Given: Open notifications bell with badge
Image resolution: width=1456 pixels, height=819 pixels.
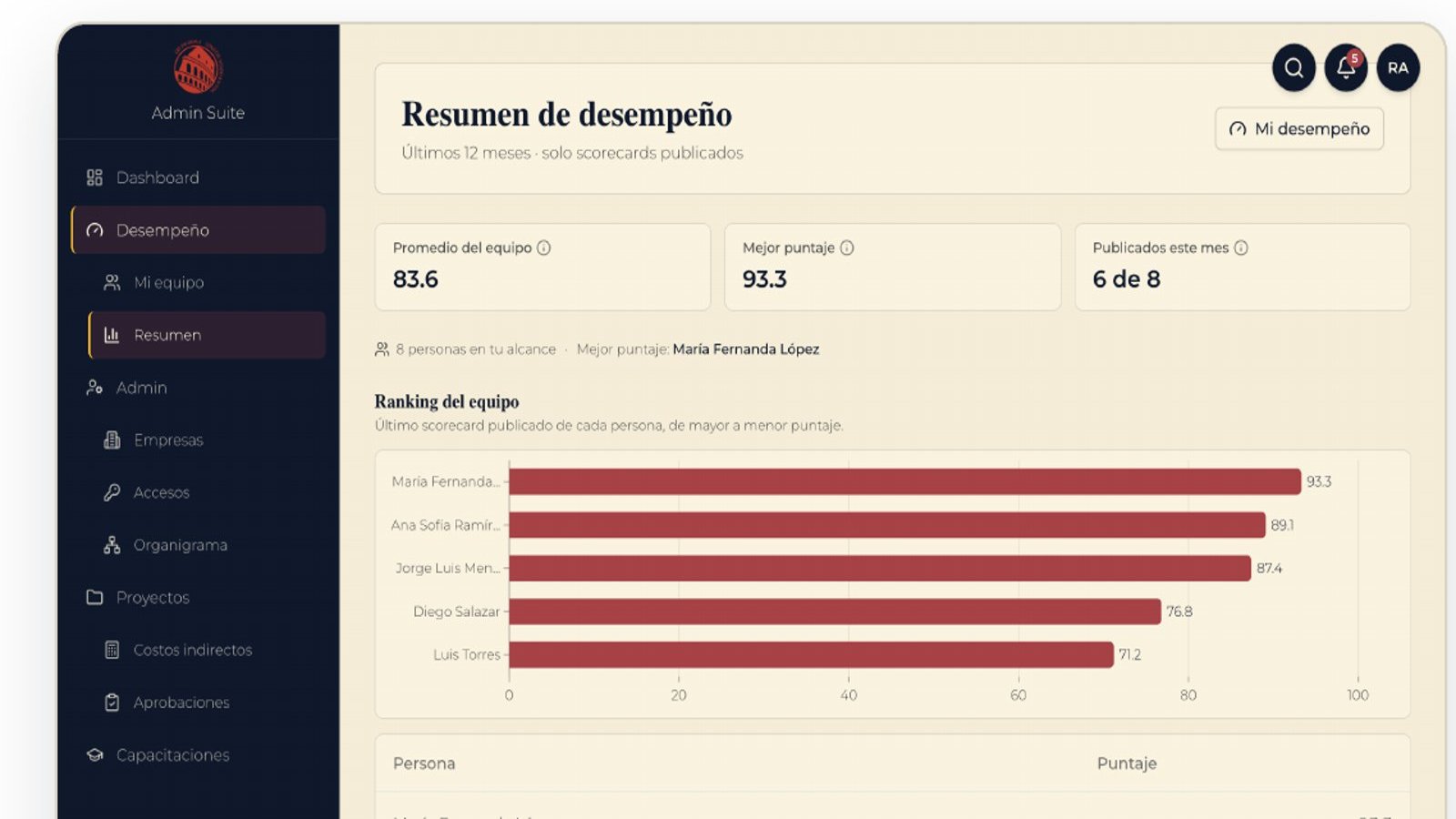Looking at the screenshot, I should pyautogui.click(x=1346, y=67).
